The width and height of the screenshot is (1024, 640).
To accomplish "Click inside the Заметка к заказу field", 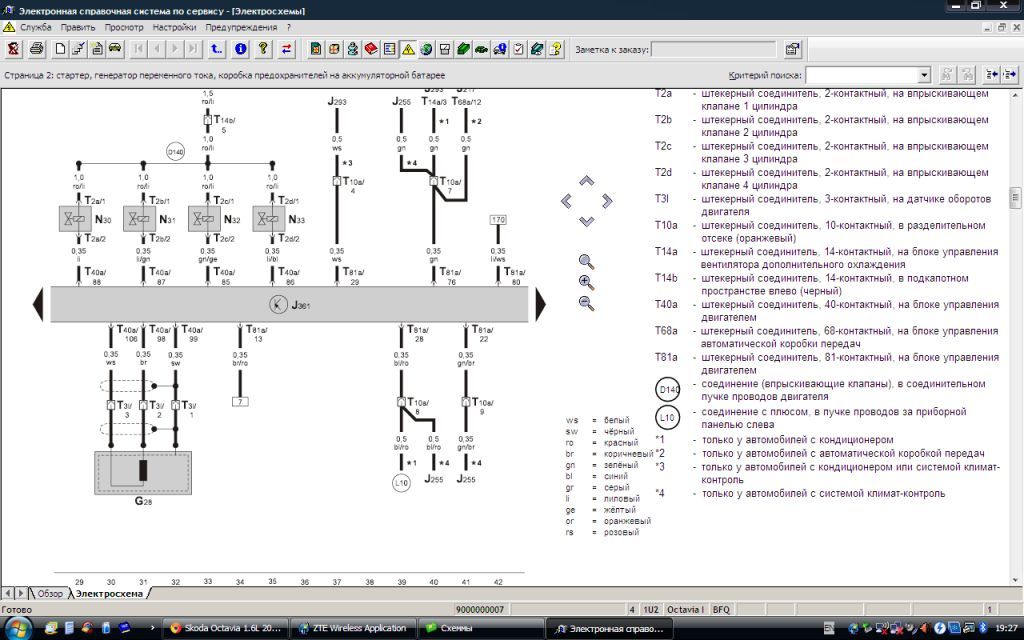I will (x=714, y=49).
